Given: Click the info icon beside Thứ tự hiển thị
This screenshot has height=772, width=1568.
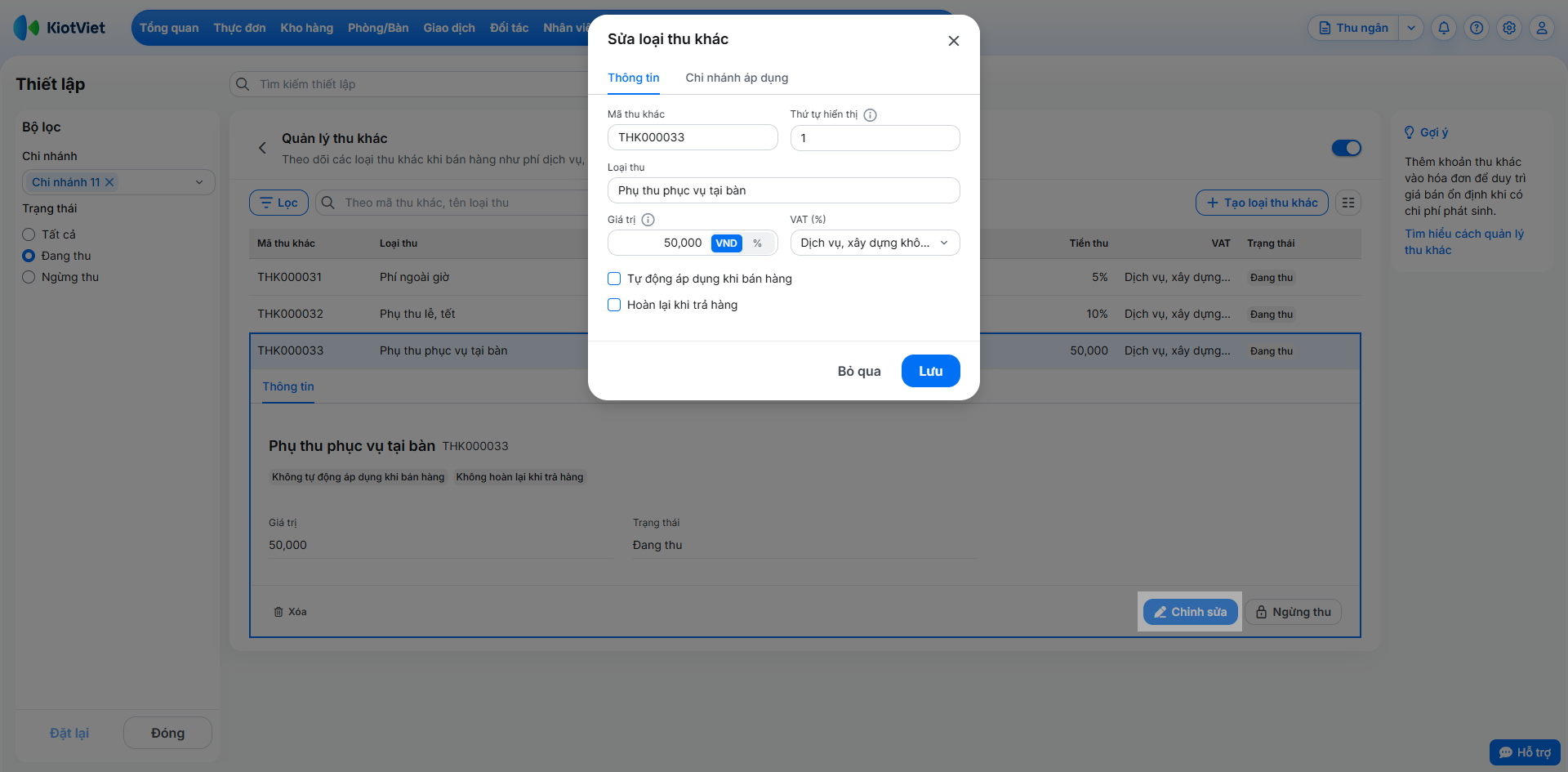Looking at the screenshot, I should click(x=871, y=115).
